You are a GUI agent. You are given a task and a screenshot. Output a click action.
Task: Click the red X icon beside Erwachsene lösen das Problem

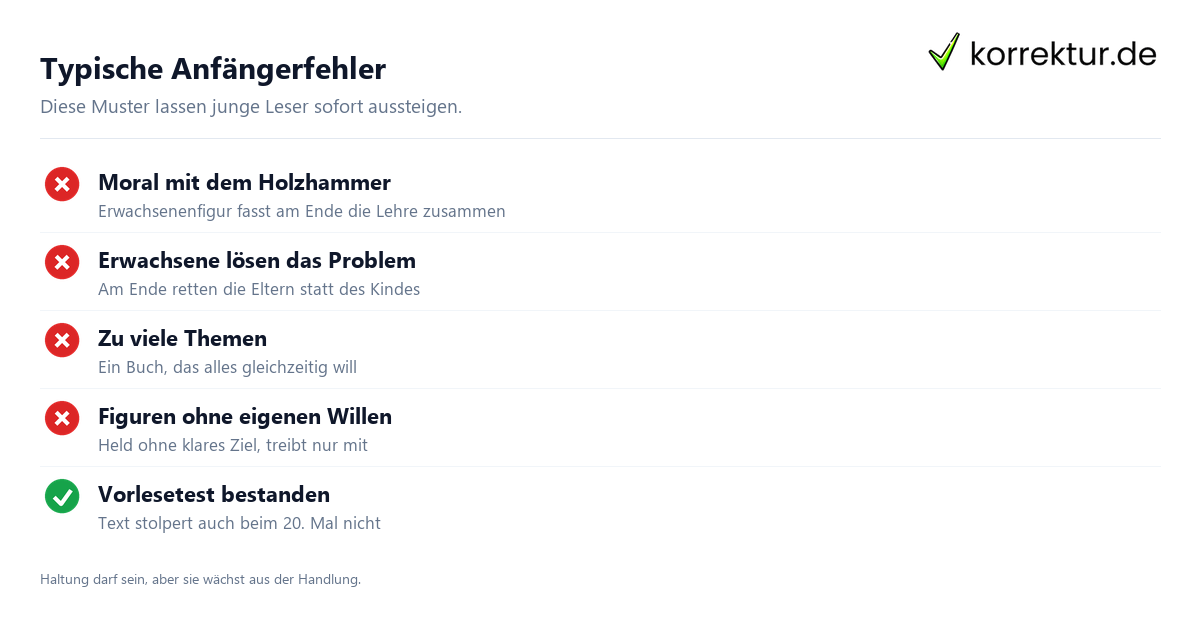(62, 262)
